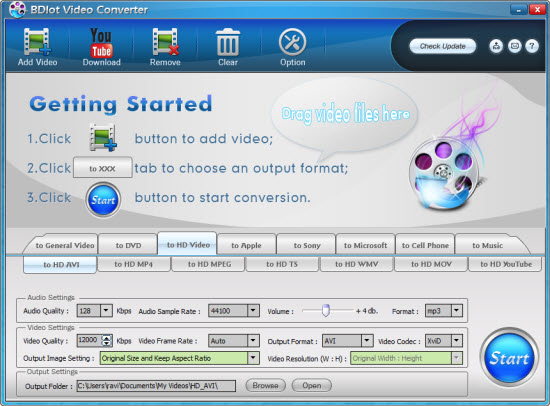Screen dimensions: 550x406
Task: Click the 'to XXX' sample tab button
Action: 102,168
